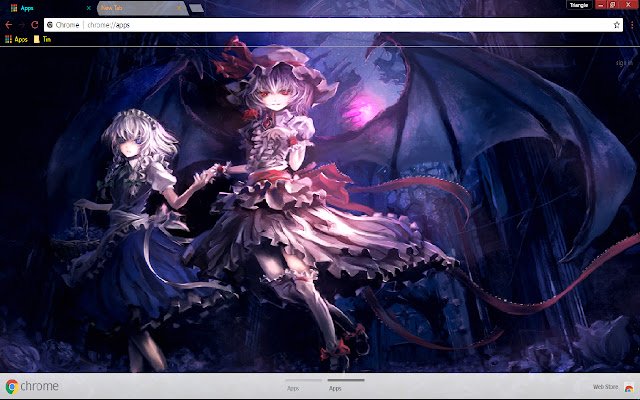Open the Apps shortcut in the bookmarks bar
Screen dimensions: 640x400
pos(16,39)
